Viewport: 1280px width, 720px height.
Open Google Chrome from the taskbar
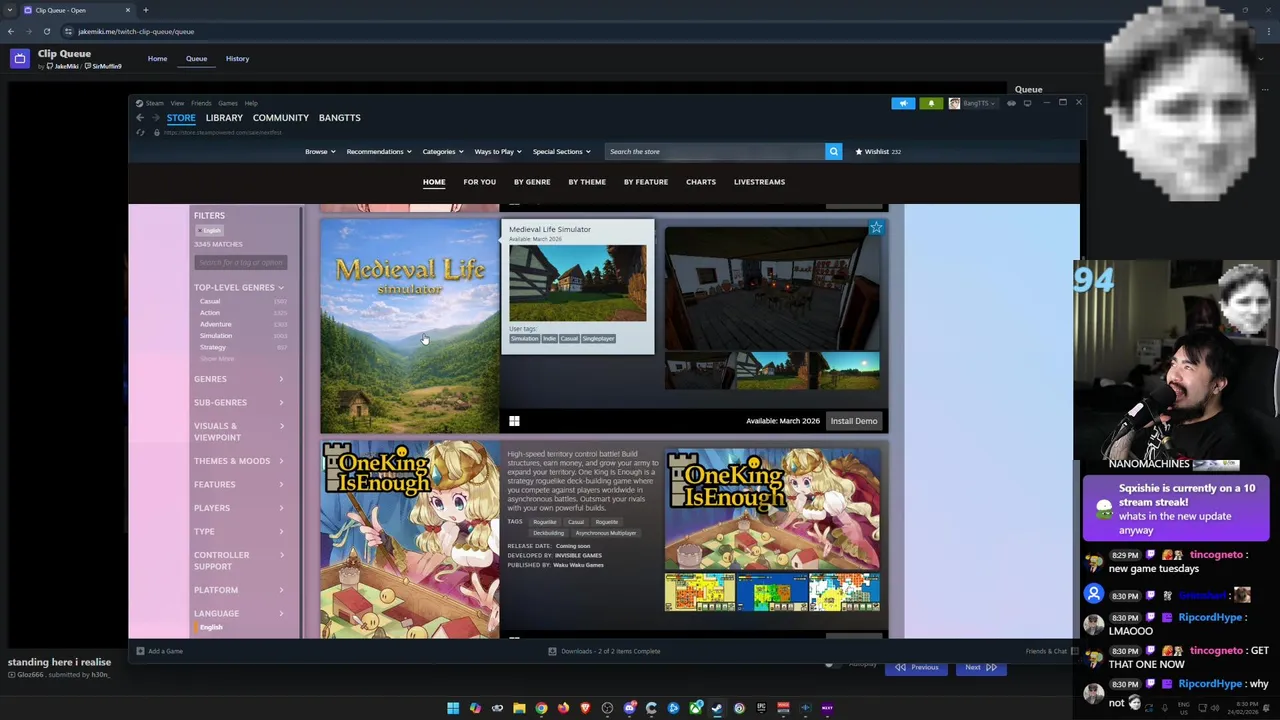point(541,708)
